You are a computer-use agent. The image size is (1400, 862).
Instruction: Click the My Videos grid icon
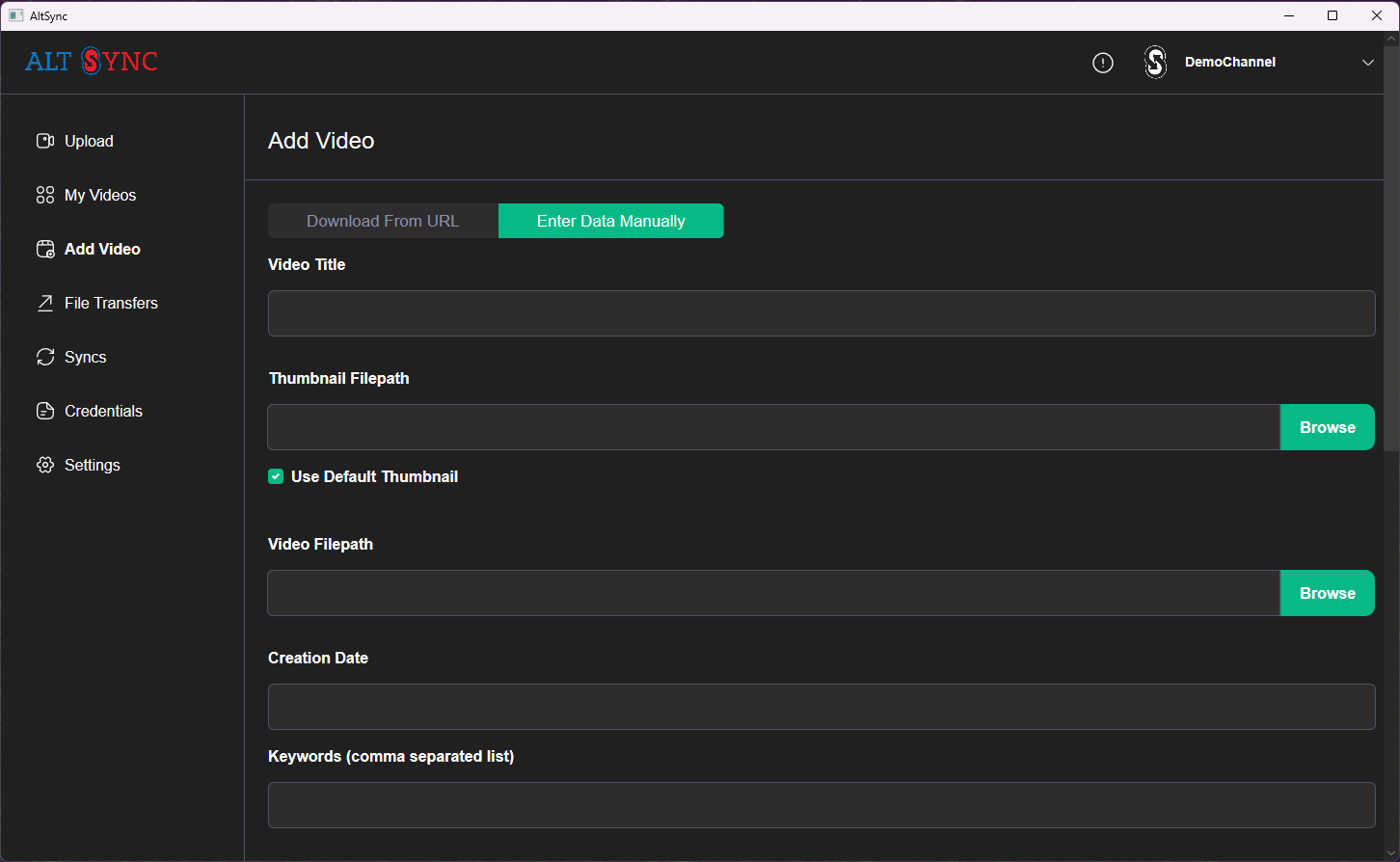(45, 195)
